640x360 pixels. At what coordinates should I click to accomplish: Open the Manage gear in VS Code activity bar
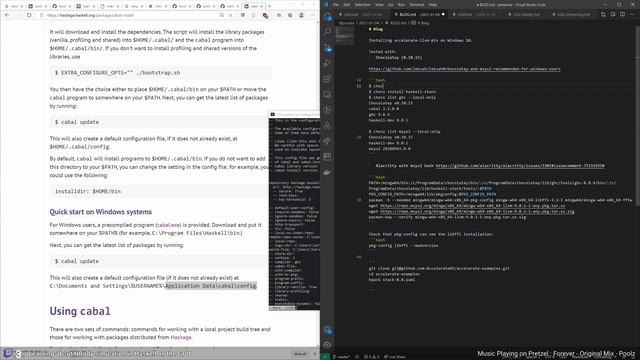[x=327, y=345]
